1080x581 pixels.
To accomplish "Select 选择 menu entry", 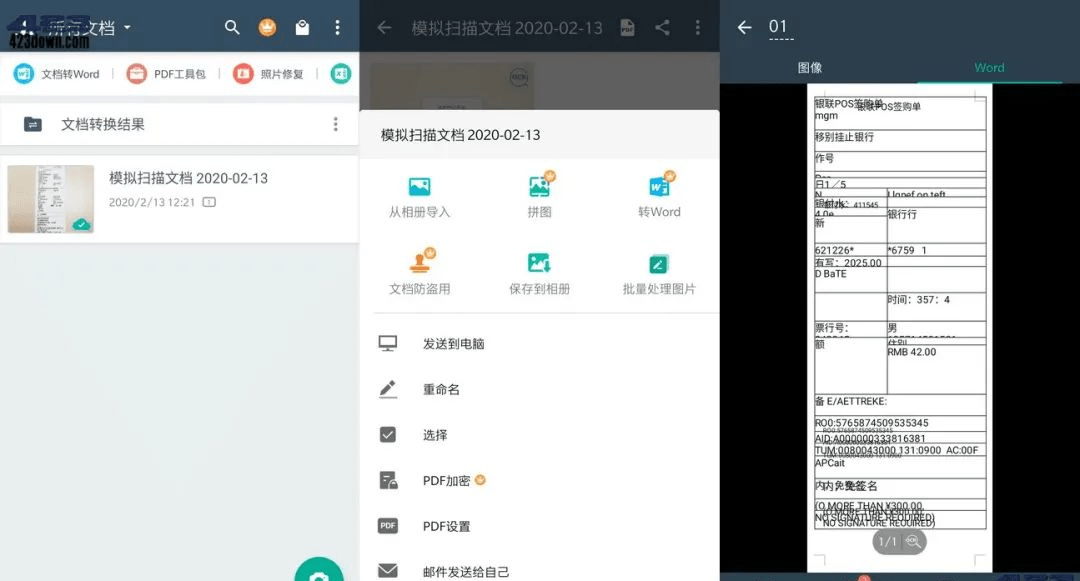I will 539,435.
